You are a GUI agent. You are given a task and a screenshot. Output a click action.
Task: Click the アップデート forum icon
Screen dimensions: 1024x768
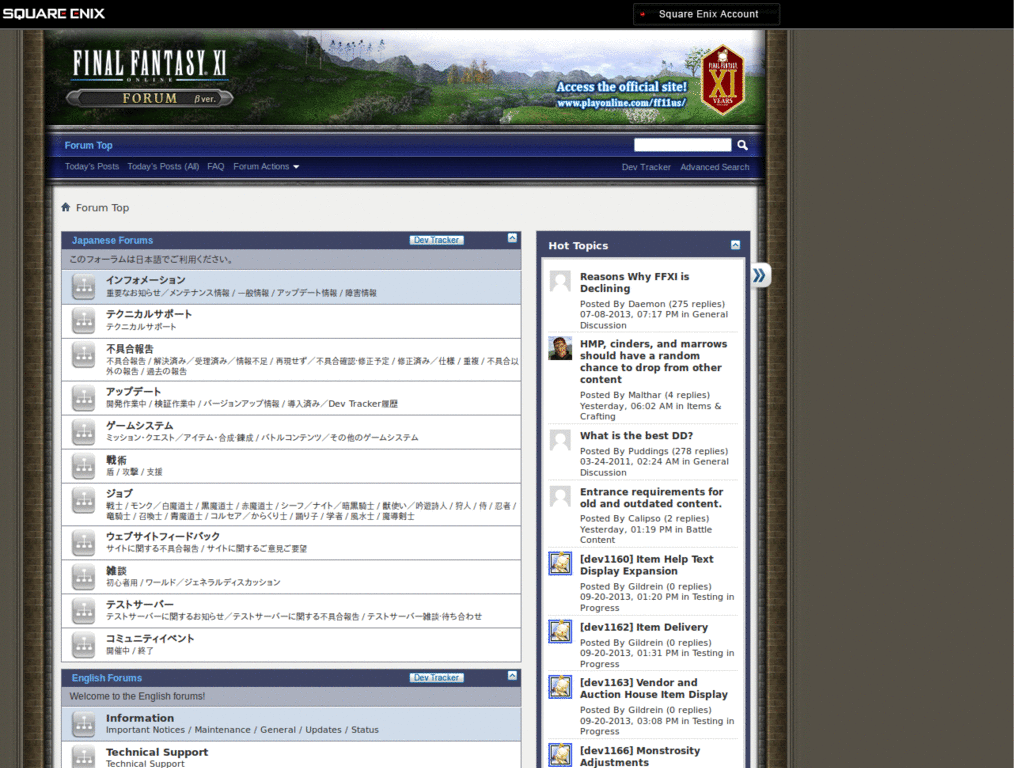point(84,398)
